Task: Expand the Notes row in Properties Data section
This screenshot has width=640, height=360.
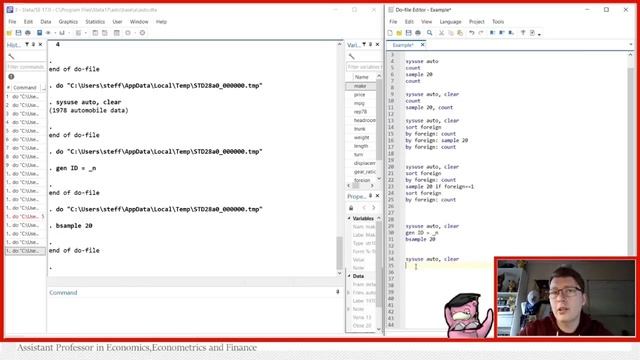Action: pyautogui.click(x=349, y=309)
